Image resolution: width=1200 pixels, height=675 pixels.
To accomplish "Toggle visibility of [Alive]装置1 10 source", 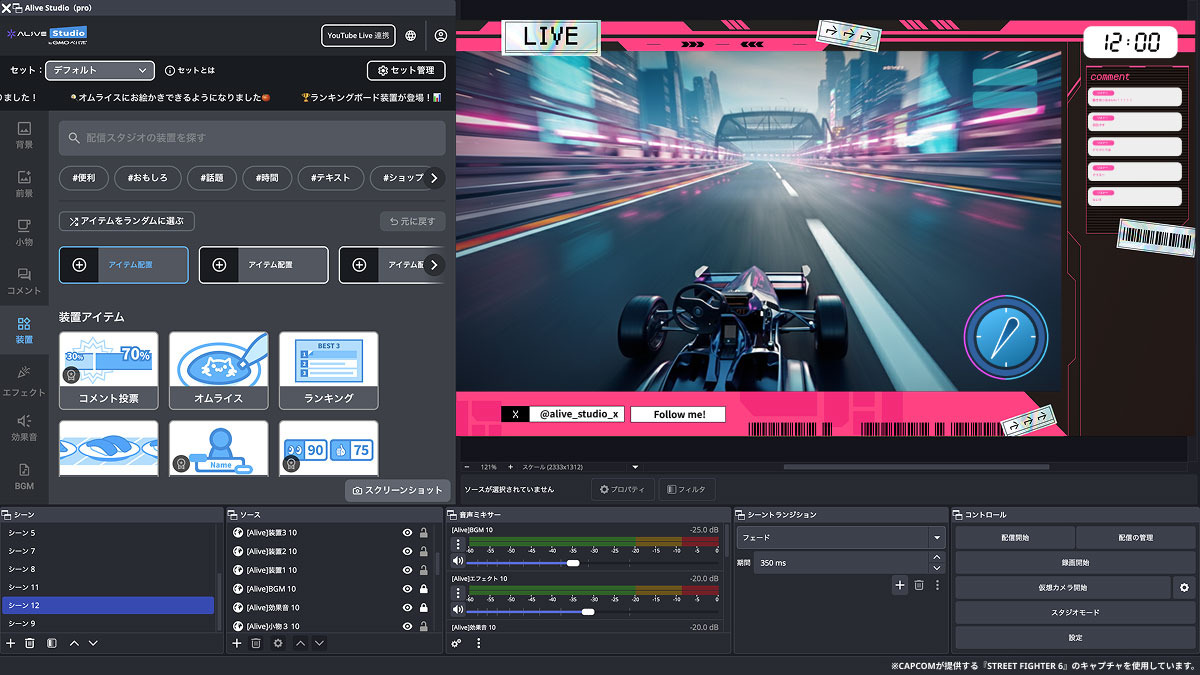I will 407,570.
